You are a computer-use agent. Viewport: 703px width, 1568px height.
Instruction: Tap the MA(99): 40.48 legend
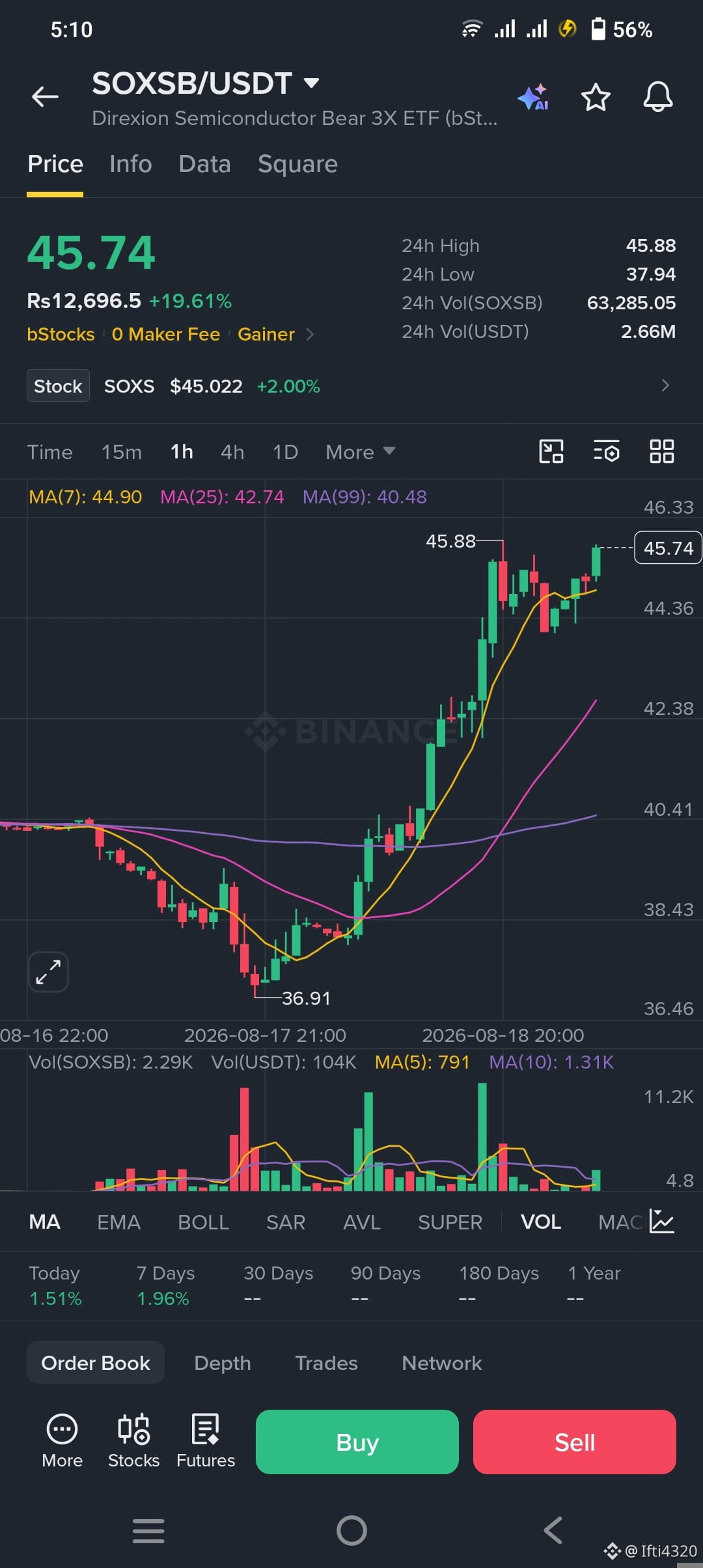[x=365, y=497]
